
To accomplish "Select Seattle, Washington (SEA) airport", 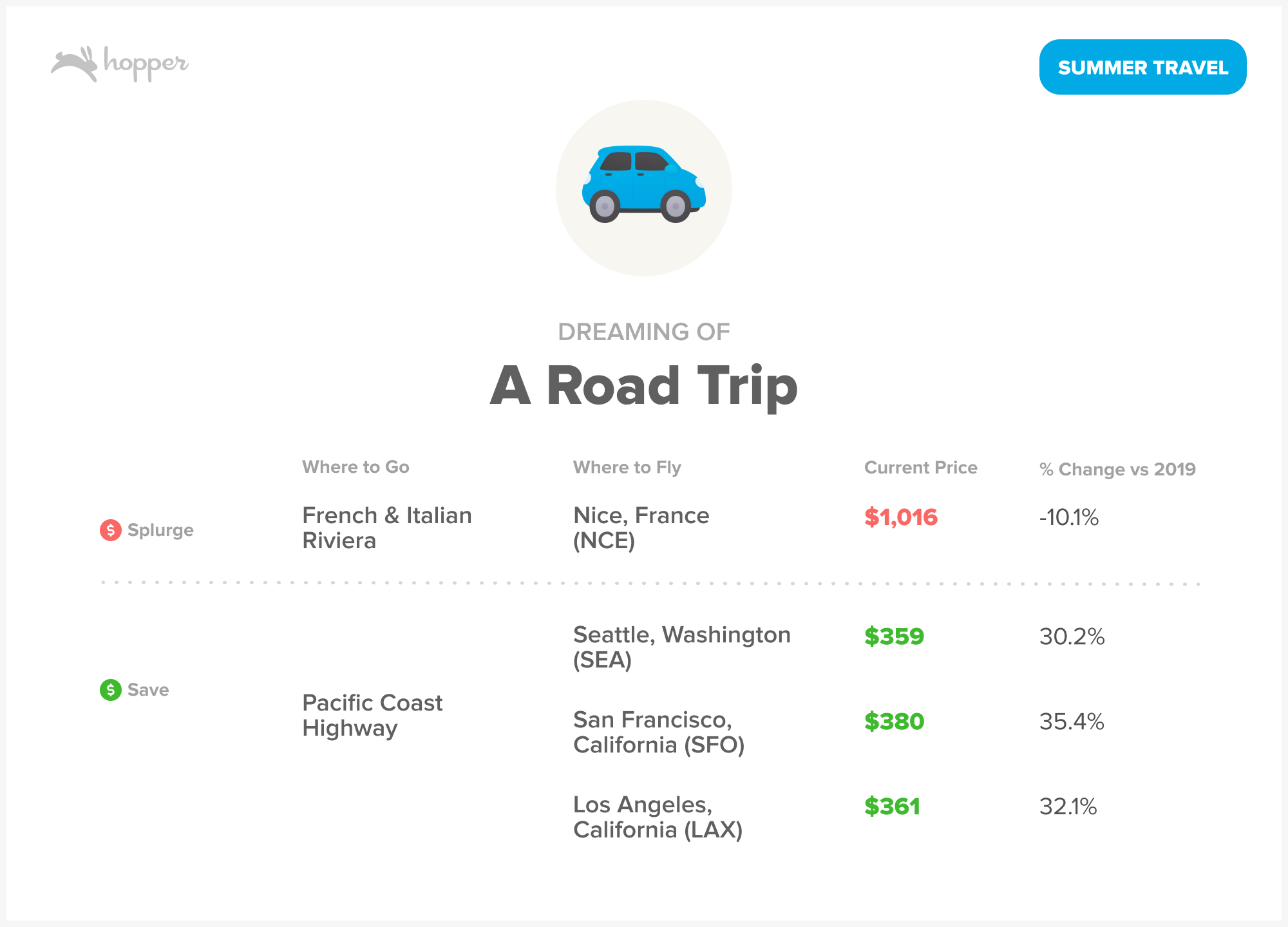I will click(x=681, y=647).
